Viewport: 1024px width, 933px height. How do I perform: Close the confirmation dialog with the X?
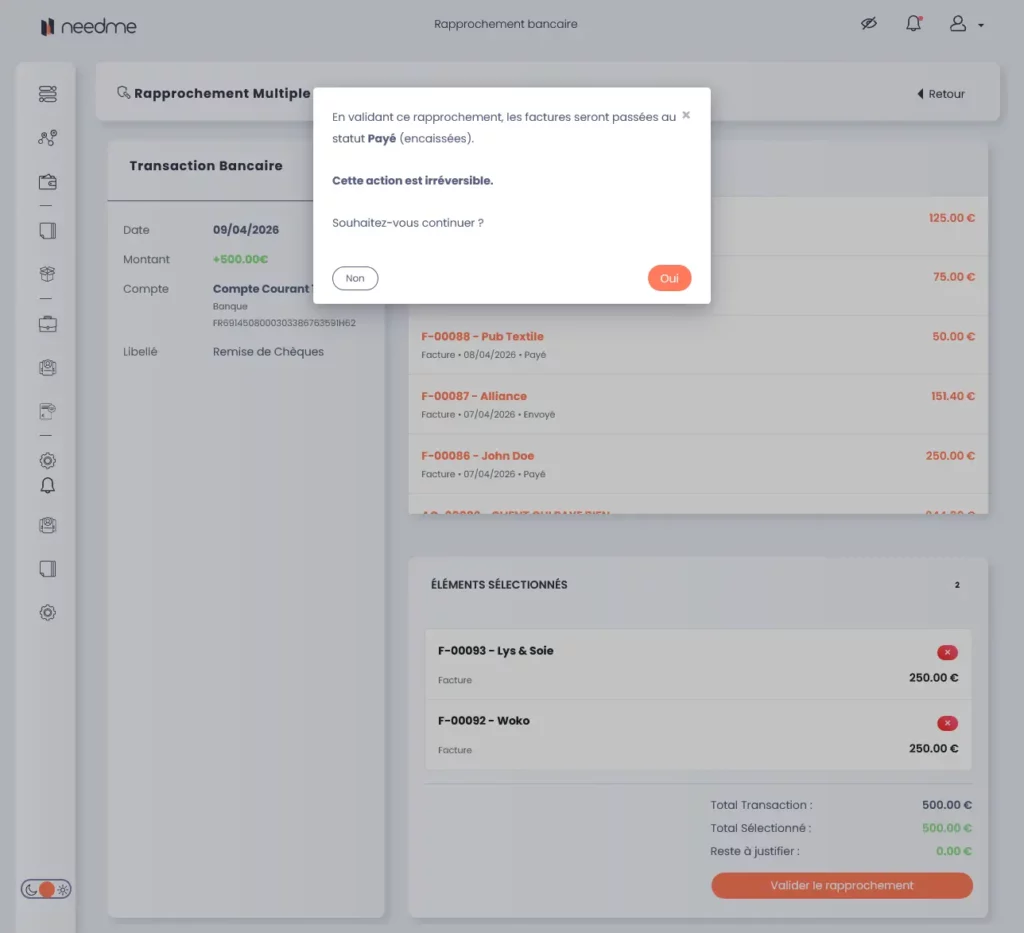(686, 115)
